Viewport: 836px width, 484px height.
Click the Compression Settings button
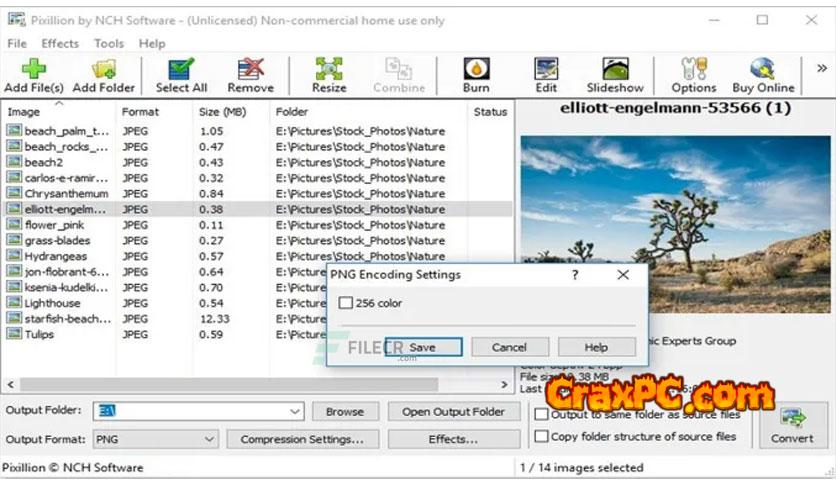302,439
